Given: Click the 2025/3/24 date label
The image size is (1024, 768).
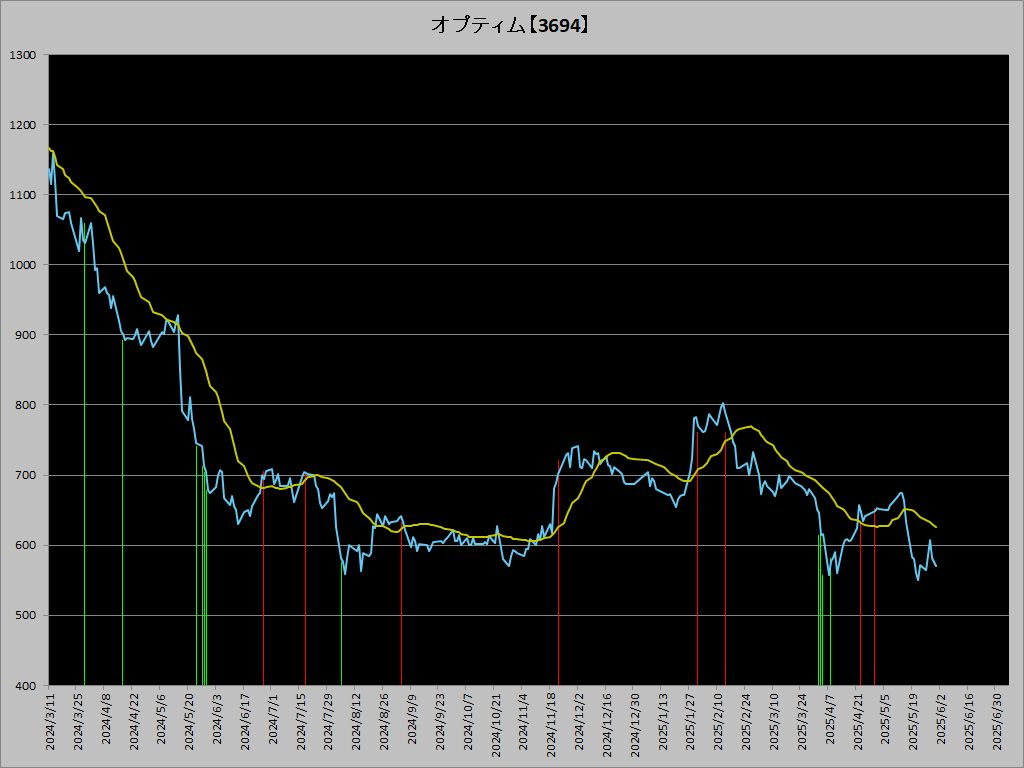Looking at the screenshot, I should coord(803,720).
